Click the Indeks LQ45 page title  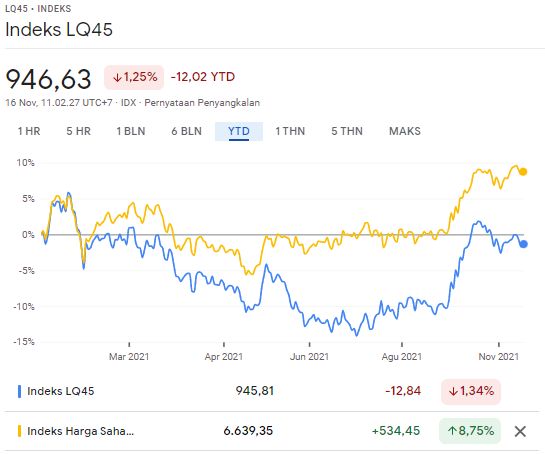[59, 30]
